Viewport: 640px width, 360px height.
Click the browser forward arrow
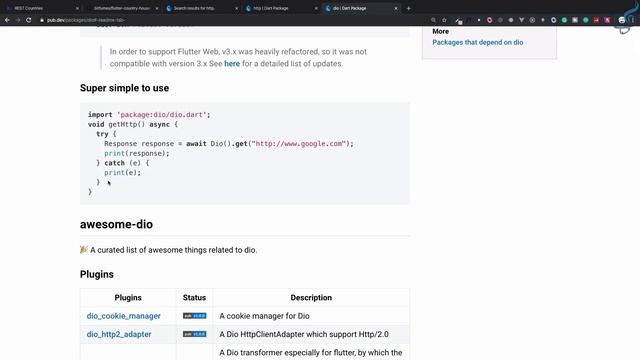click(x=18, y=20)
